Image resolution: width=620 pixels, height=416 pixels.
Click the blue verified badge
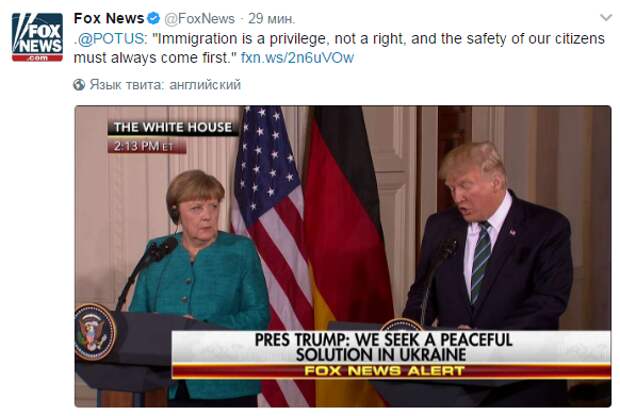[153, 18]
